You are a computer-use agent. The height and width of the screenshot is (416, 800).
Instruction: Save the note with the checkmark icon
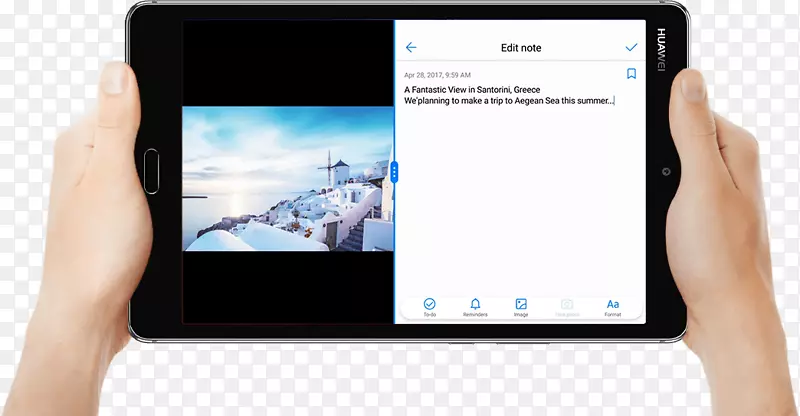pyautogui.click(x=631, y=47)
